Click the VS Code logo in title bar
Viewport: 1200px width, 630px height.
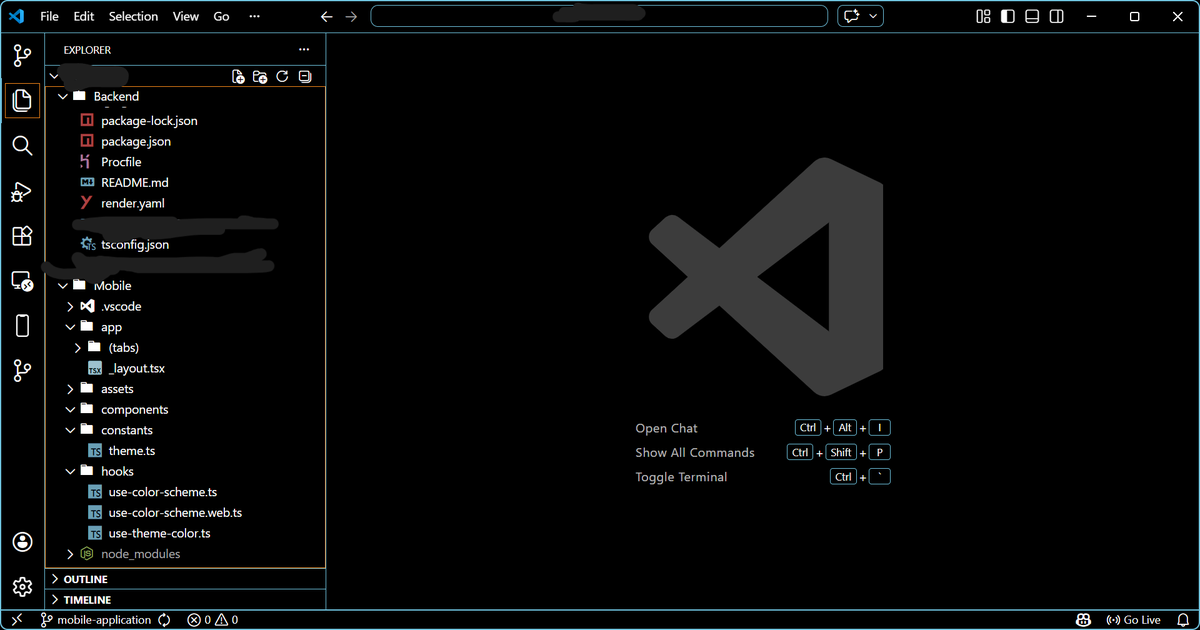[x=17, y=16]
